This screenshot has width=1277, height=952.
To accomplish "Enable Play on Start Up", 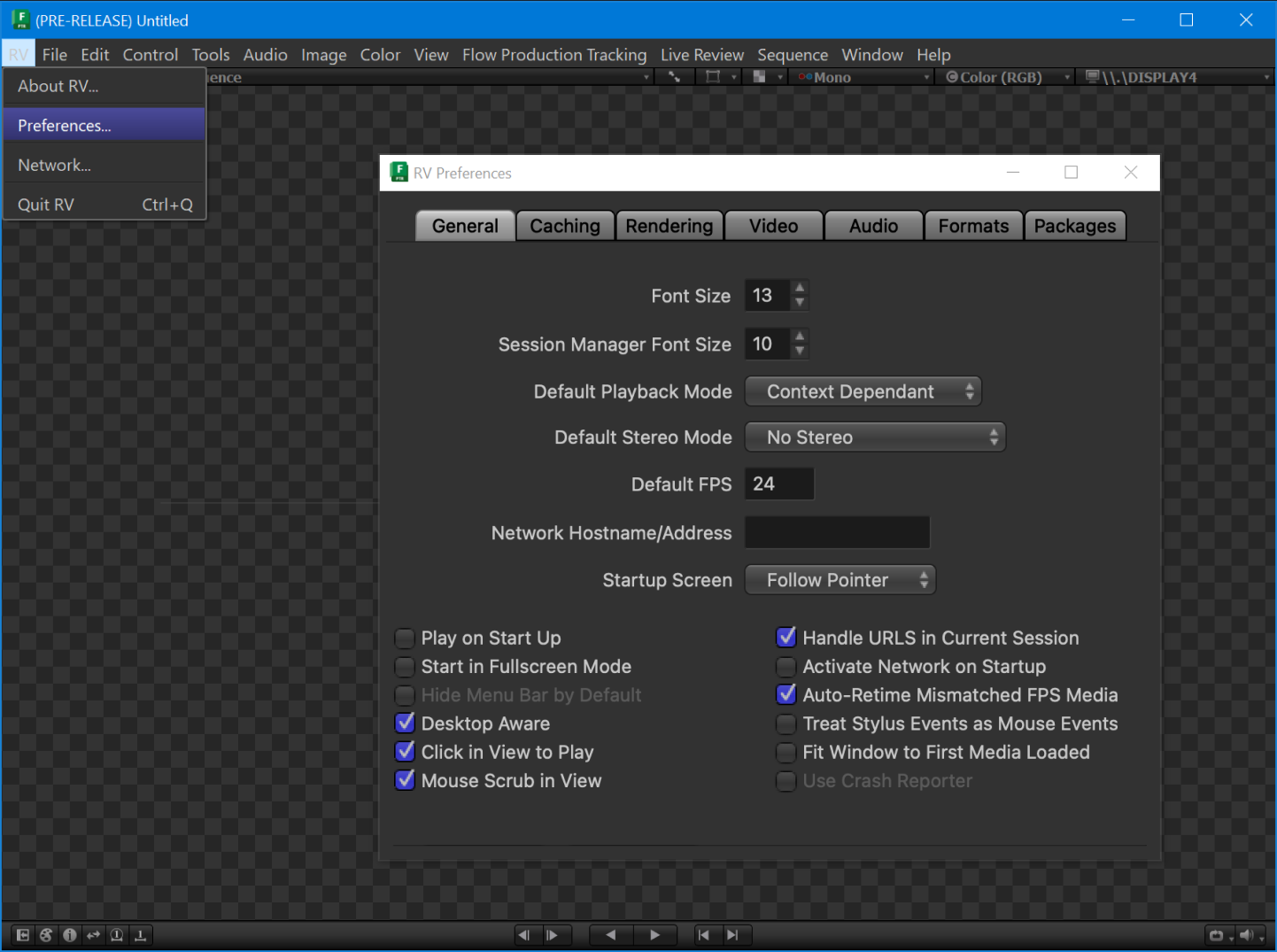I will (405, 638).
